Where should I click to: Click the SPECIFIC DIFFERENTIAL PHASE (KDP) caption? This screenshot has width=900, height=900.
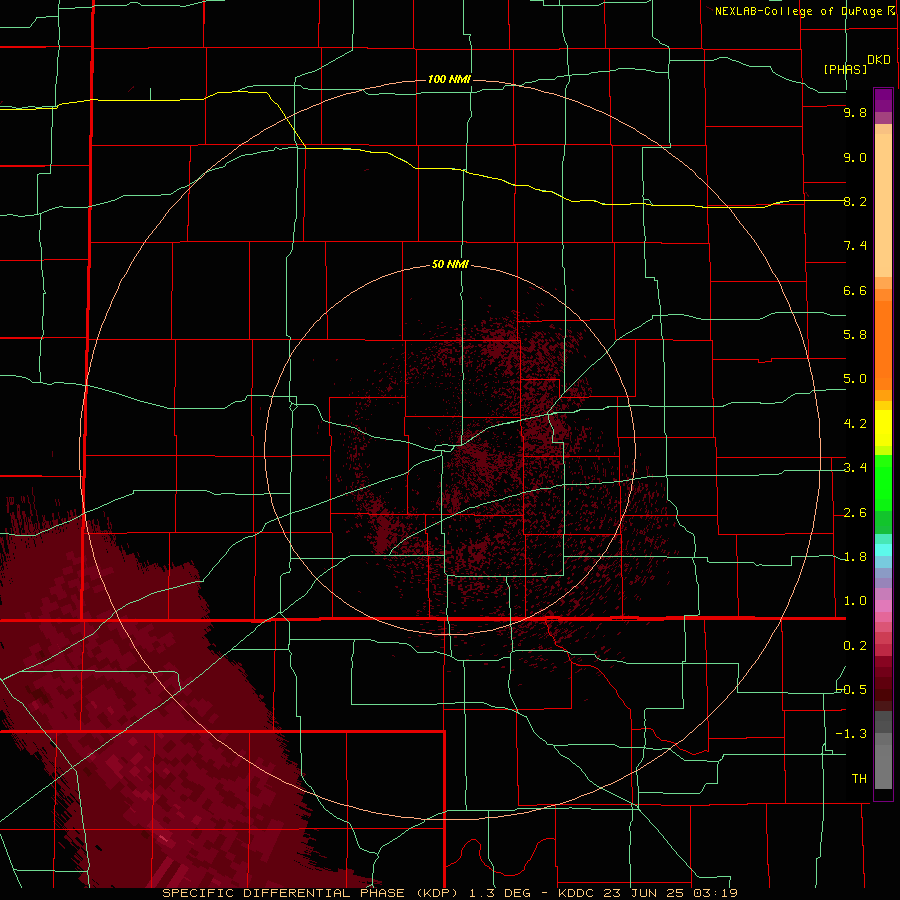(311, 893)
